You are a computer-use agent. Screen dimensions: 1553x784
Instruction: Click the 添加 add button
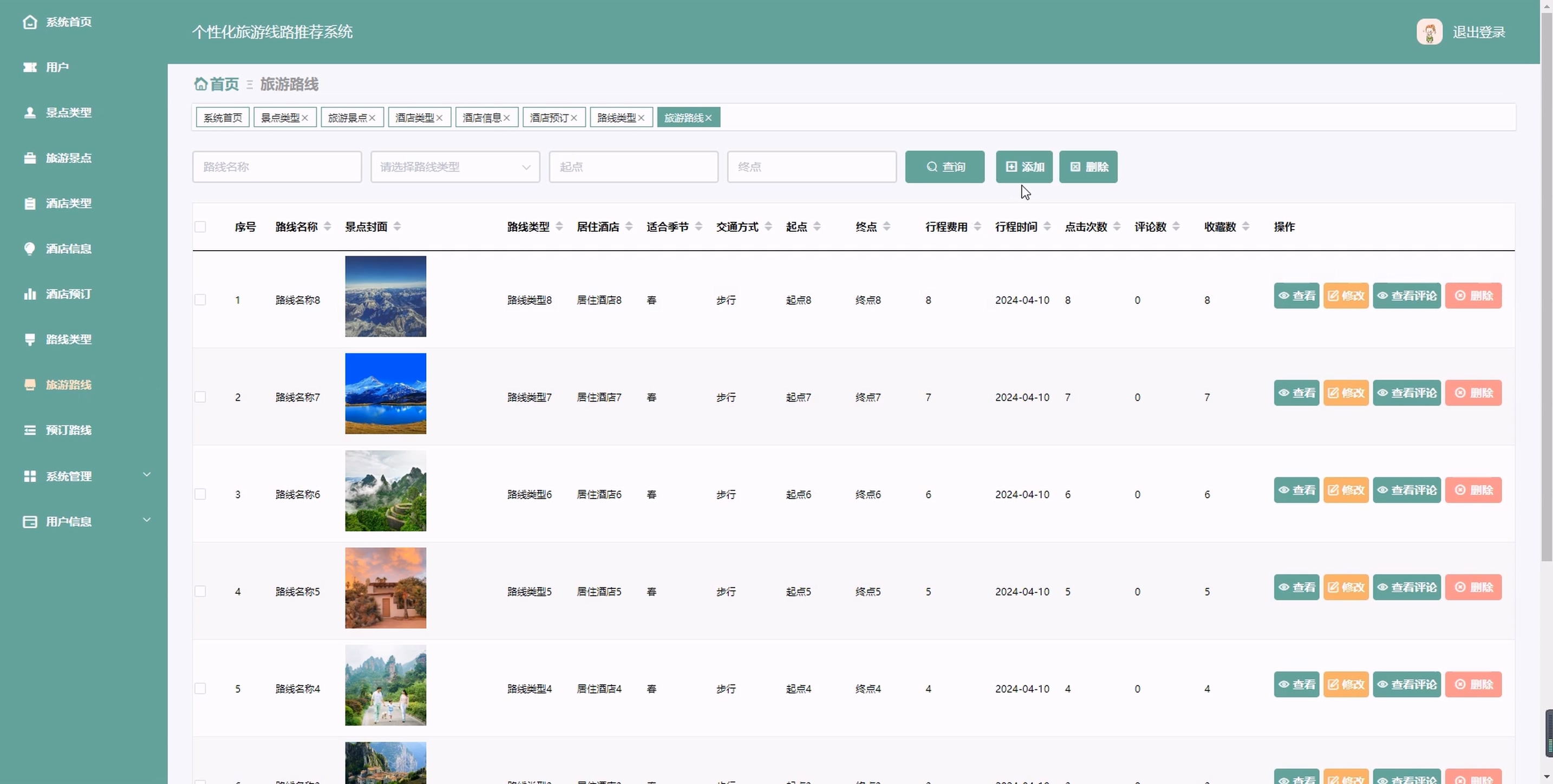click(x=1025, y=167)
